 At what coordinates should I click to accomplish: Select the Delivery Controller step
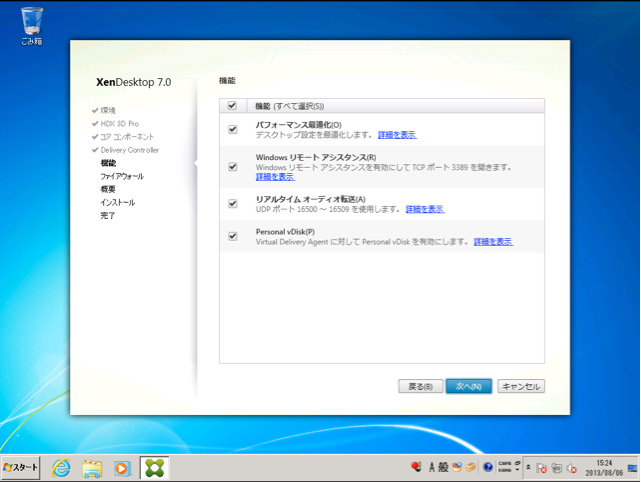pos(130,150)
